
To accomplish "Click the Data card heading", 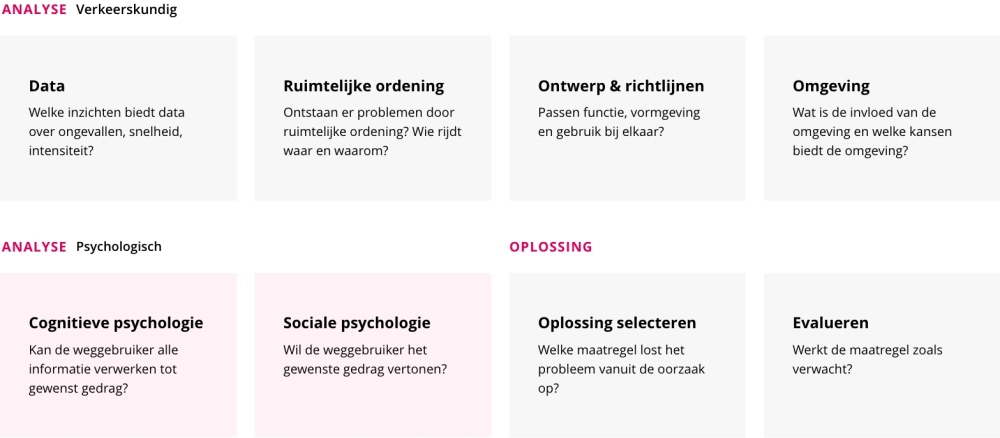I will point(47,86).
